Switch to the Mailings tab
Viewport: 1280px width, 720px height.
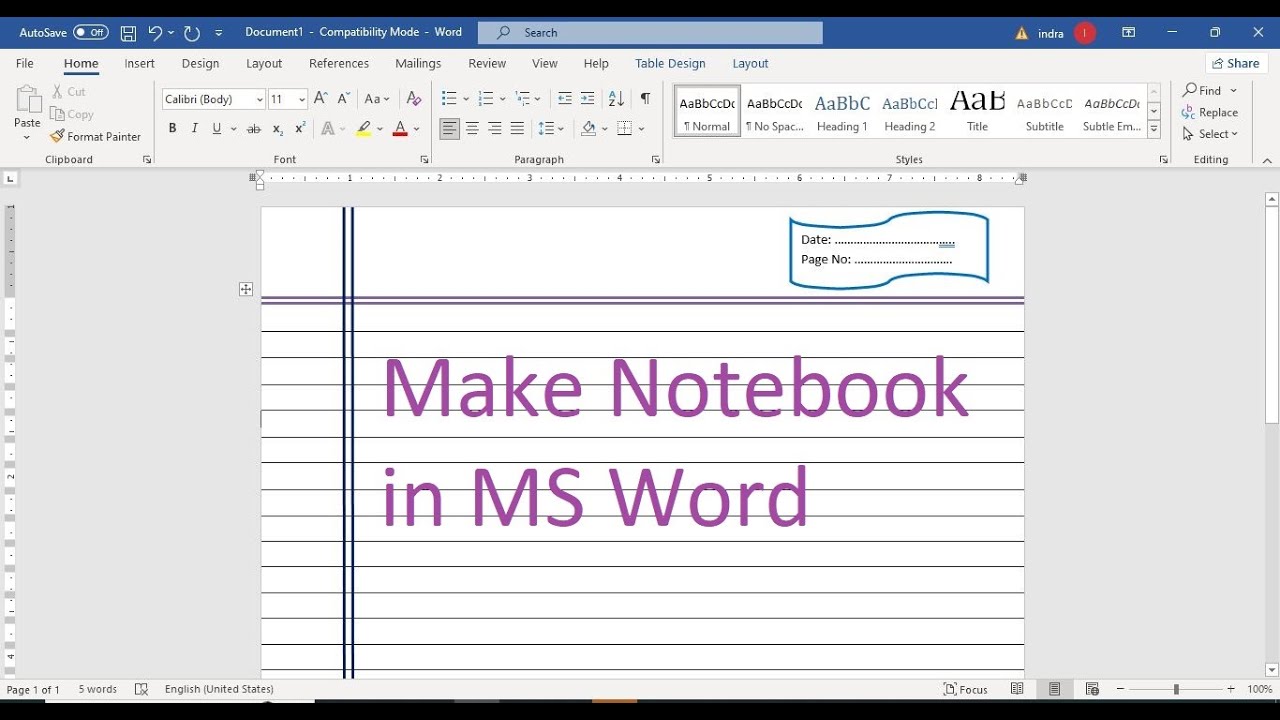[418, 63]
